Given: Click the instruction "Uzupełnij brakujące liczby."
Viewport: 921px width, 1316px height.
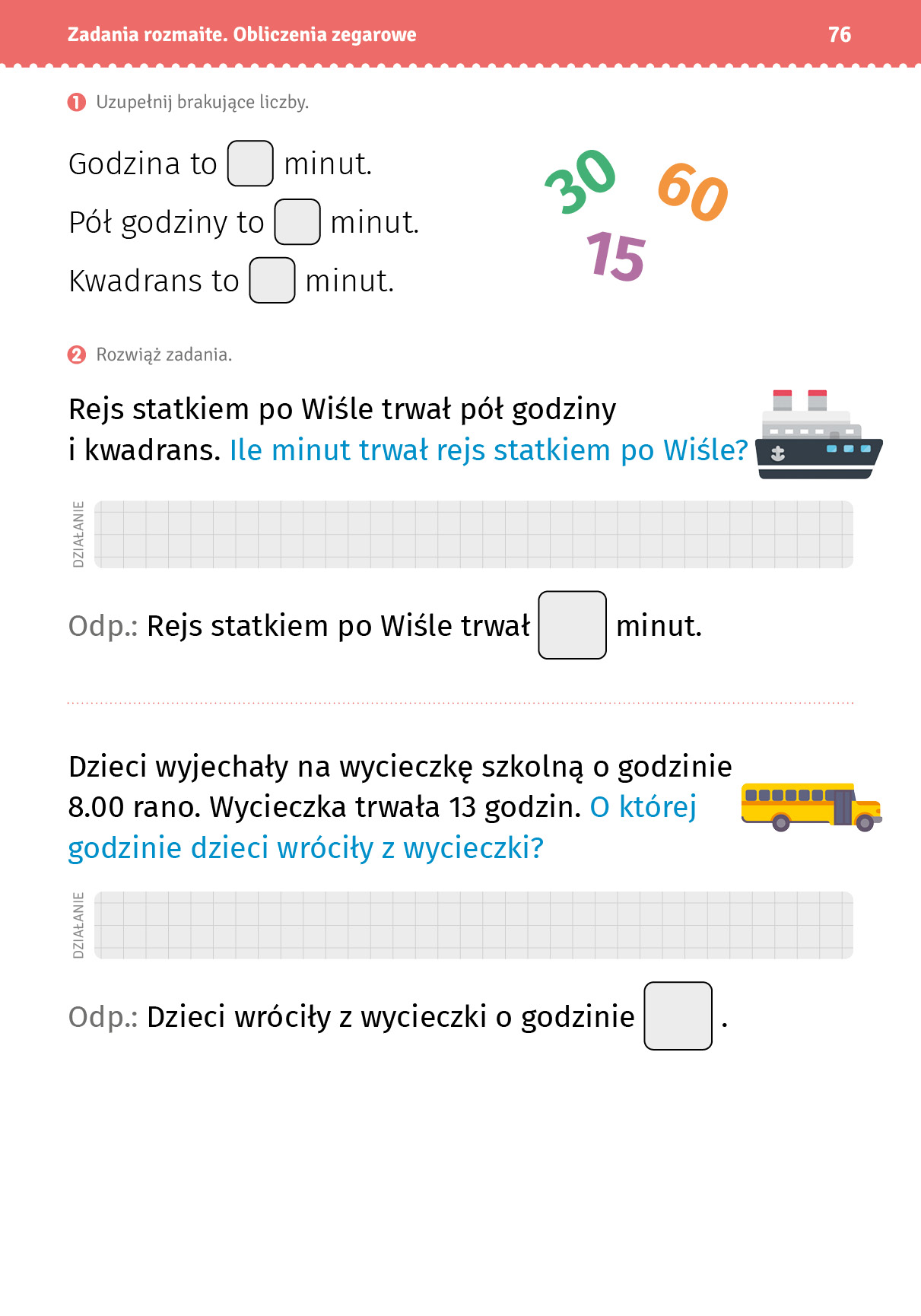Looking at the screenshot, I should pyautogui.click(x=202, y=102).
